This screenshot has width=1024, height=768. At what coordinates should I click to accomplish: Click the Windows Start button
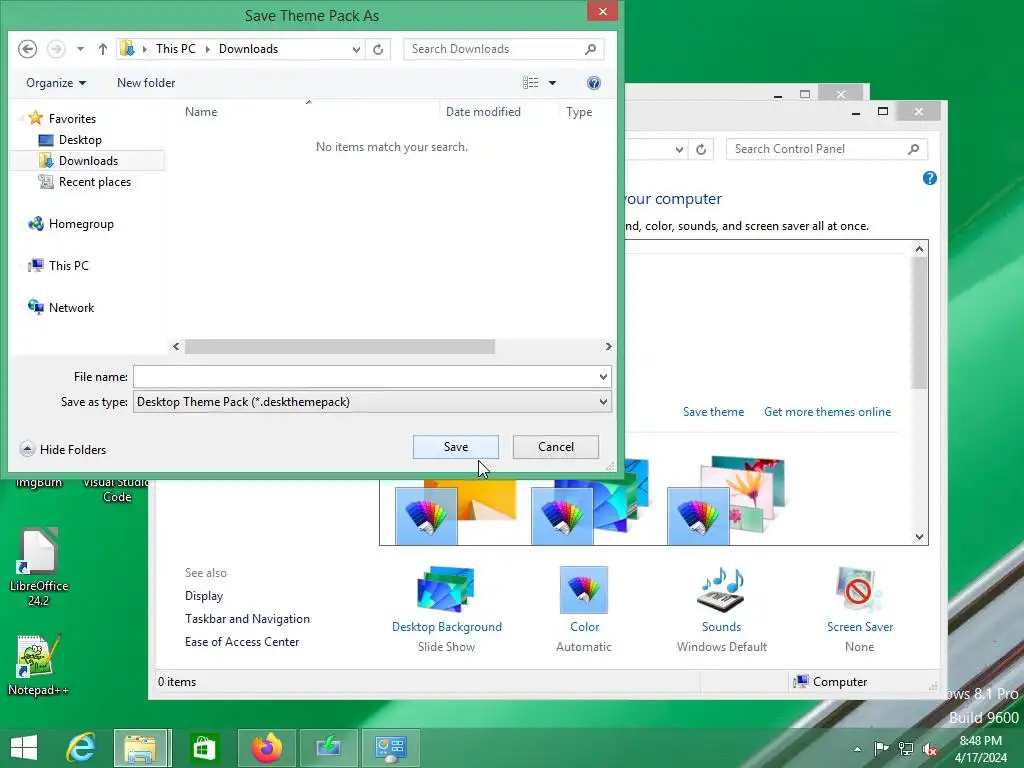(x=24, y=748)
